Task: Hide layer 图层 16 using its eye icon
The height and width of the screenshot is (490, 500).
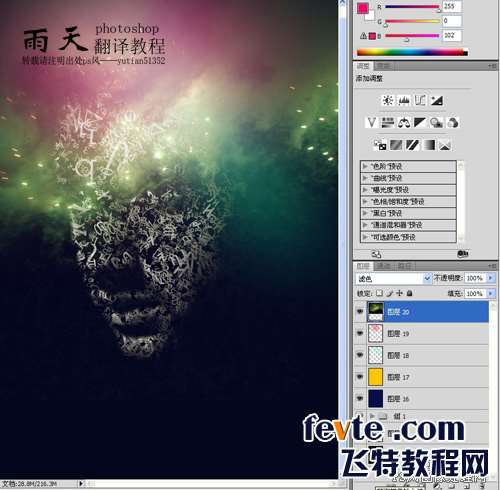Action: pos(360,398)
